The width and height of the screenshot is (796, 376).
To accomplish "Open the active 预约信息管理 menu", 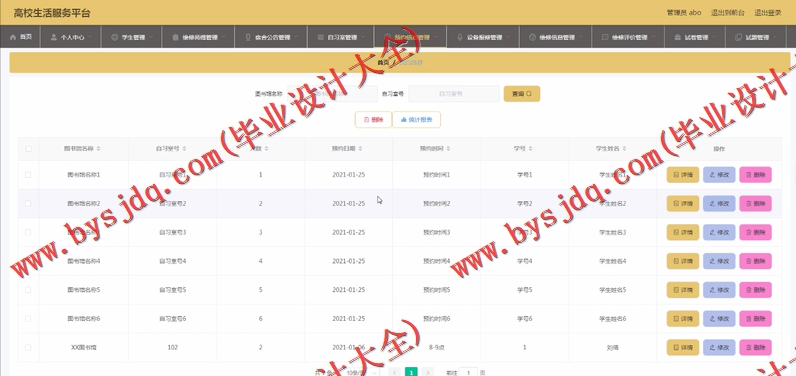I will click(x=410, y=37).
